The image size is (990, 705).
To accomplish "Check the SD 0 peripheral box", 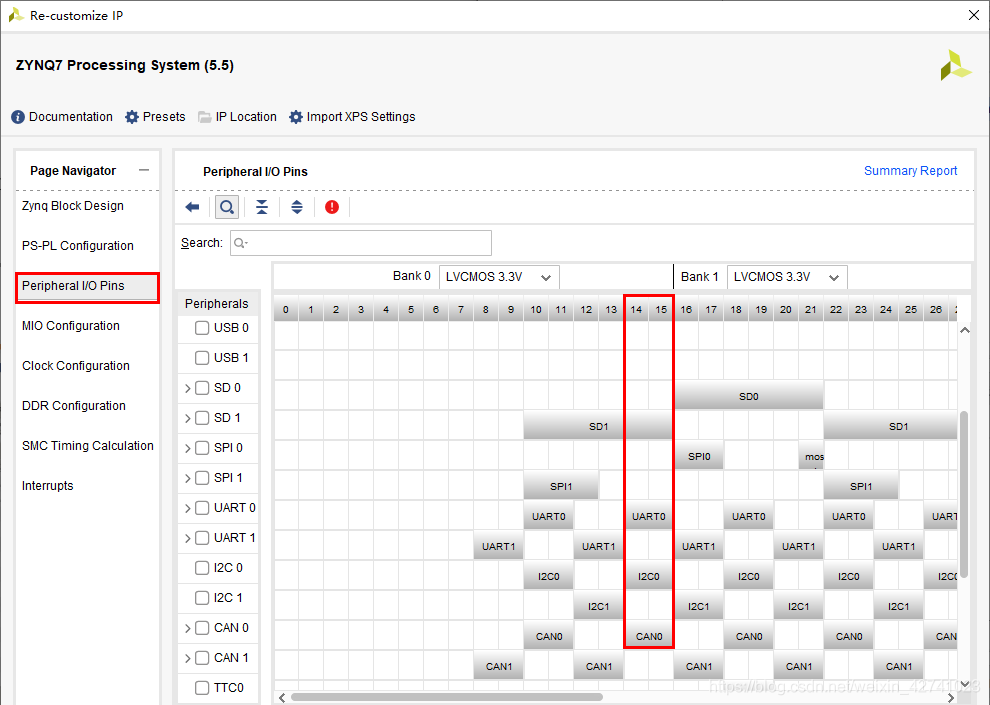I will tap(202, 388).
